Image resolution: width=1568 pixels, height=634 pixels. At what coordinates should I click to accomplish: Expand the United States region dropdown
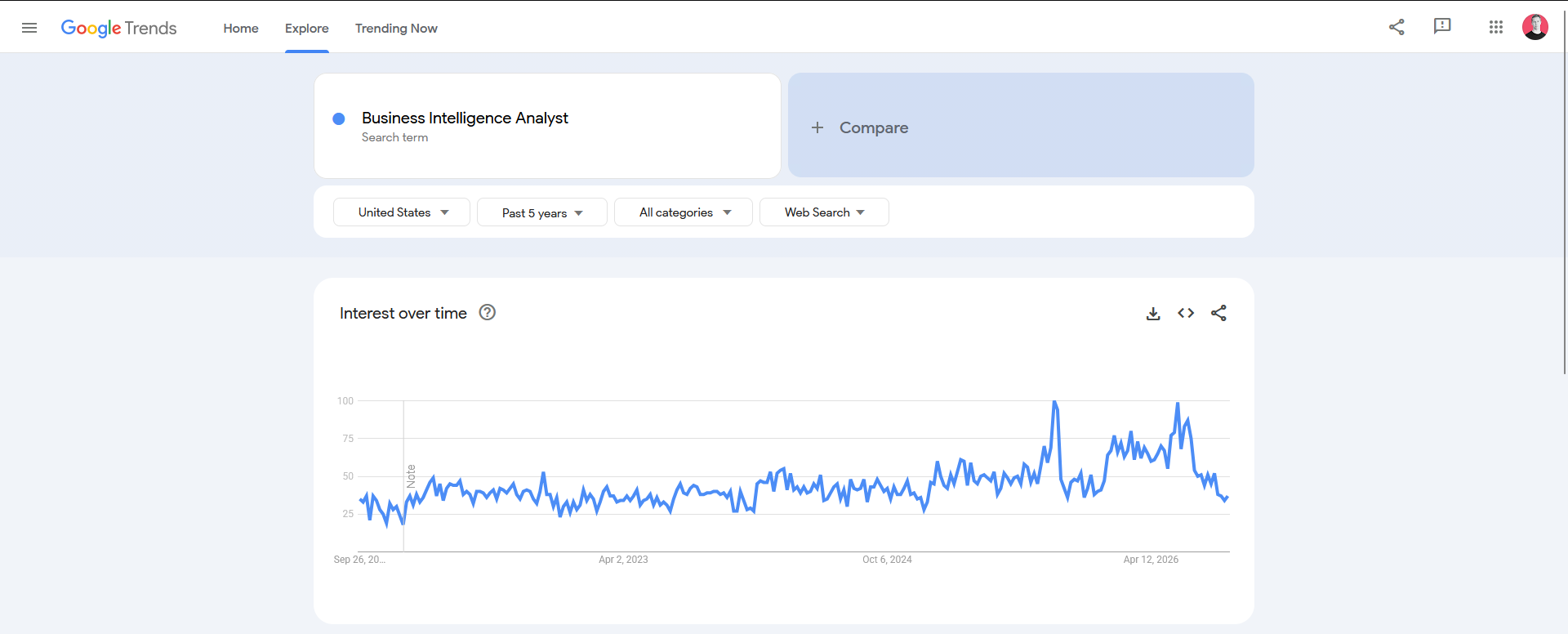pos(402,212)
